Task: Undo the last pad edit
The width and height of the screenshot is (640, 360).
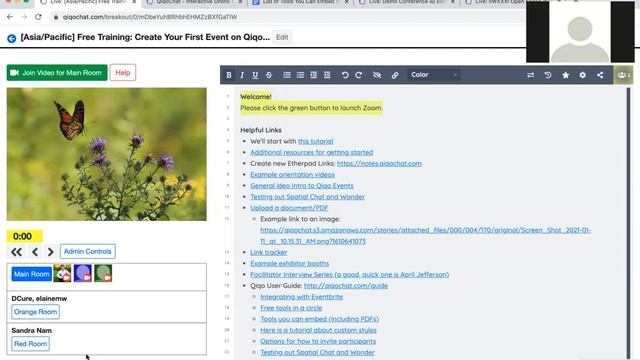Action: pyautogui.click(x=345, y=75)
